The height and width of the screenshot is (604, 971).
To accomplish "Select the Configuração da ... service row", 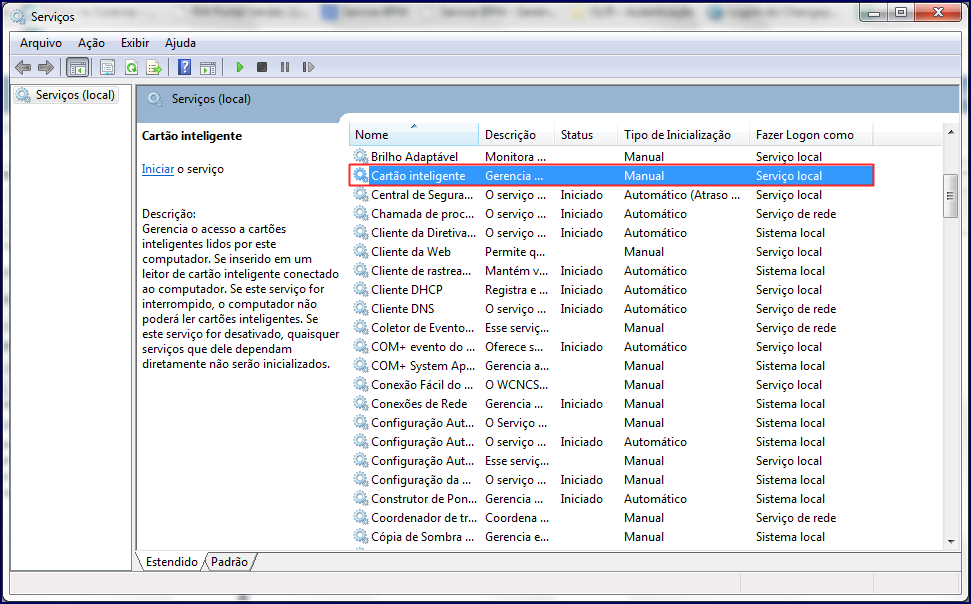I will coord(612,479).
